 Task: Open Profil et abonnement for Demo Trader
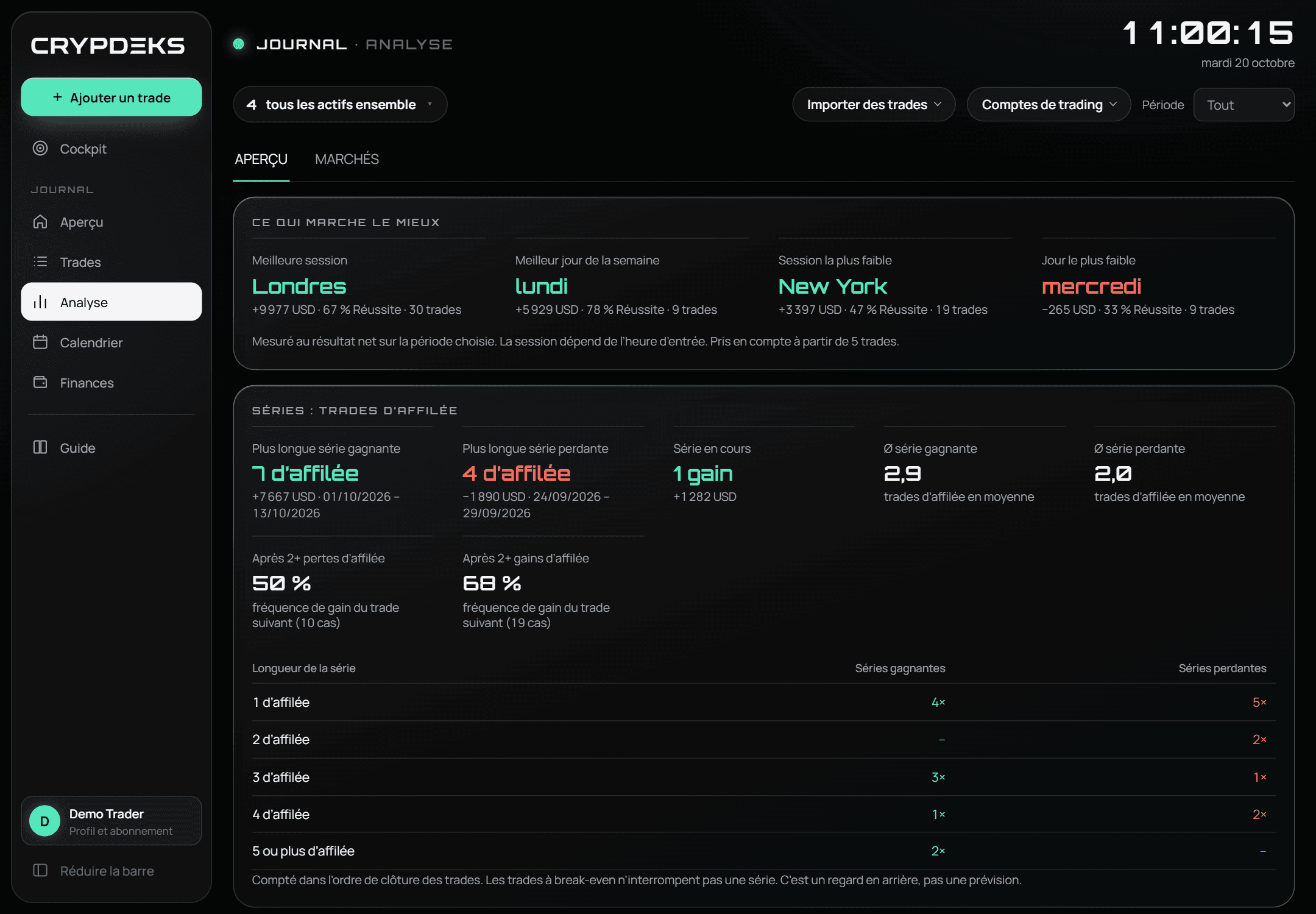(x=111, y=821)
